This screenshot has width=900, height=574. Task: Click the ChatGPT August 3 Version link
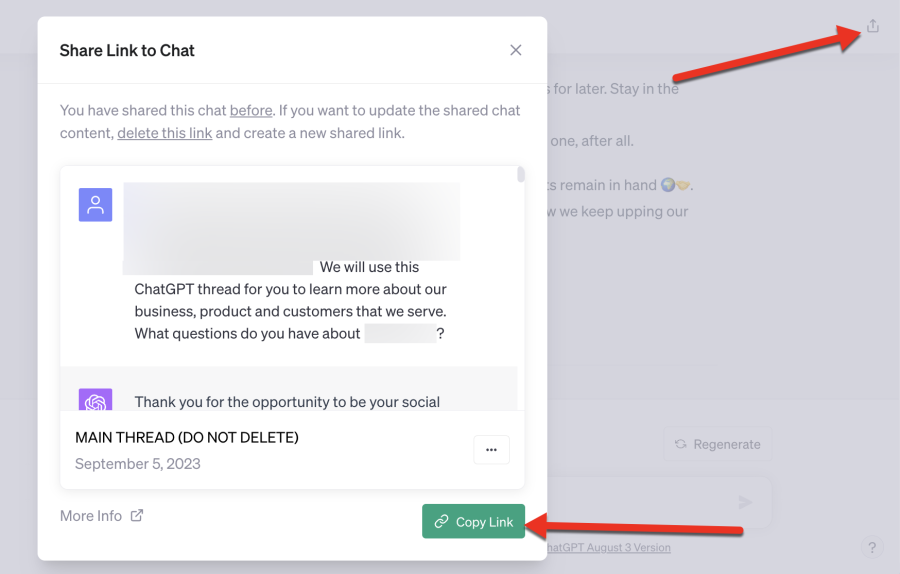click(x=608, y=548)
